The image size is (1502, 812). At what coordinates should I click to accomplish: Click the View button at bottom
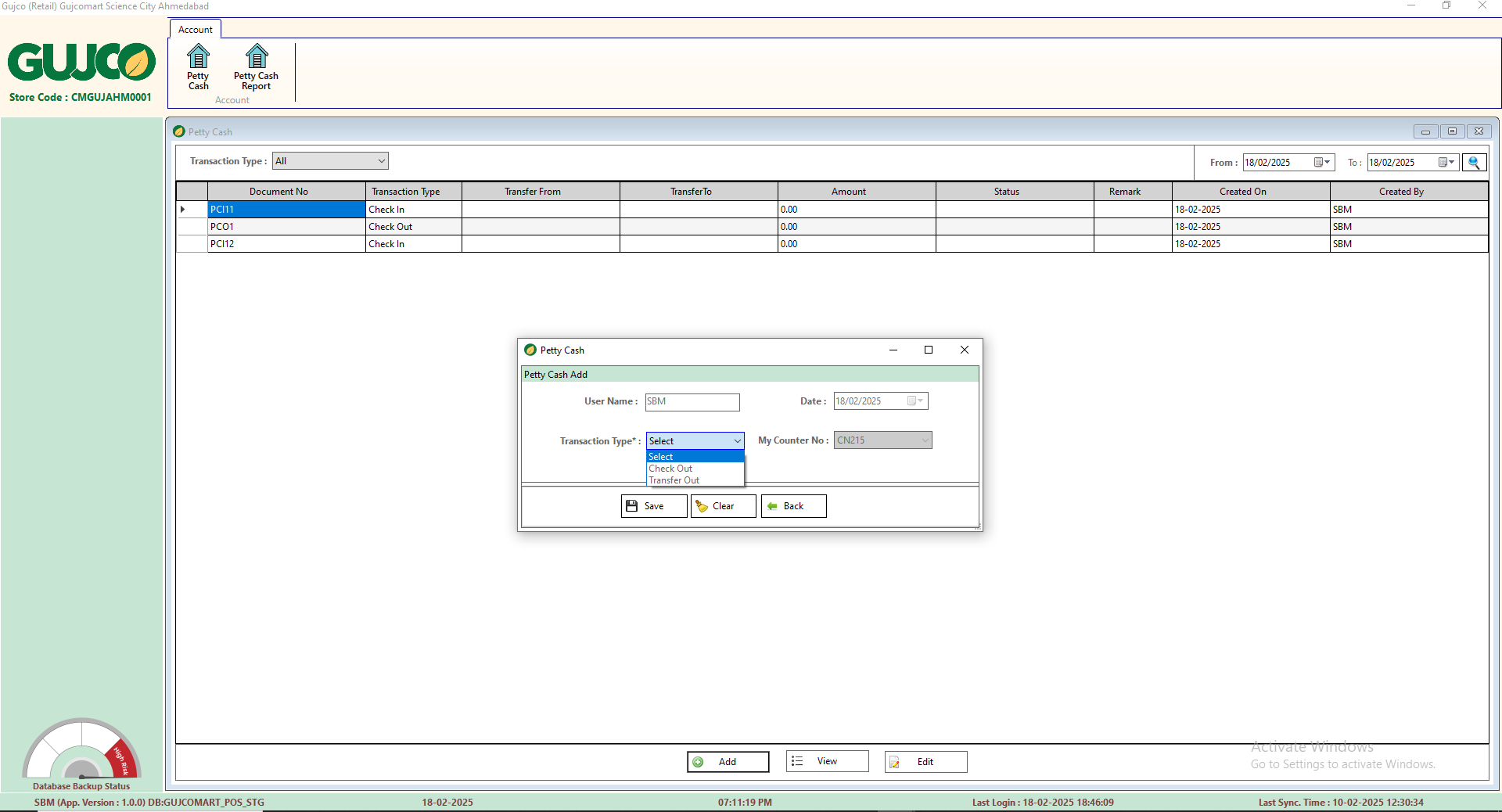827,761
